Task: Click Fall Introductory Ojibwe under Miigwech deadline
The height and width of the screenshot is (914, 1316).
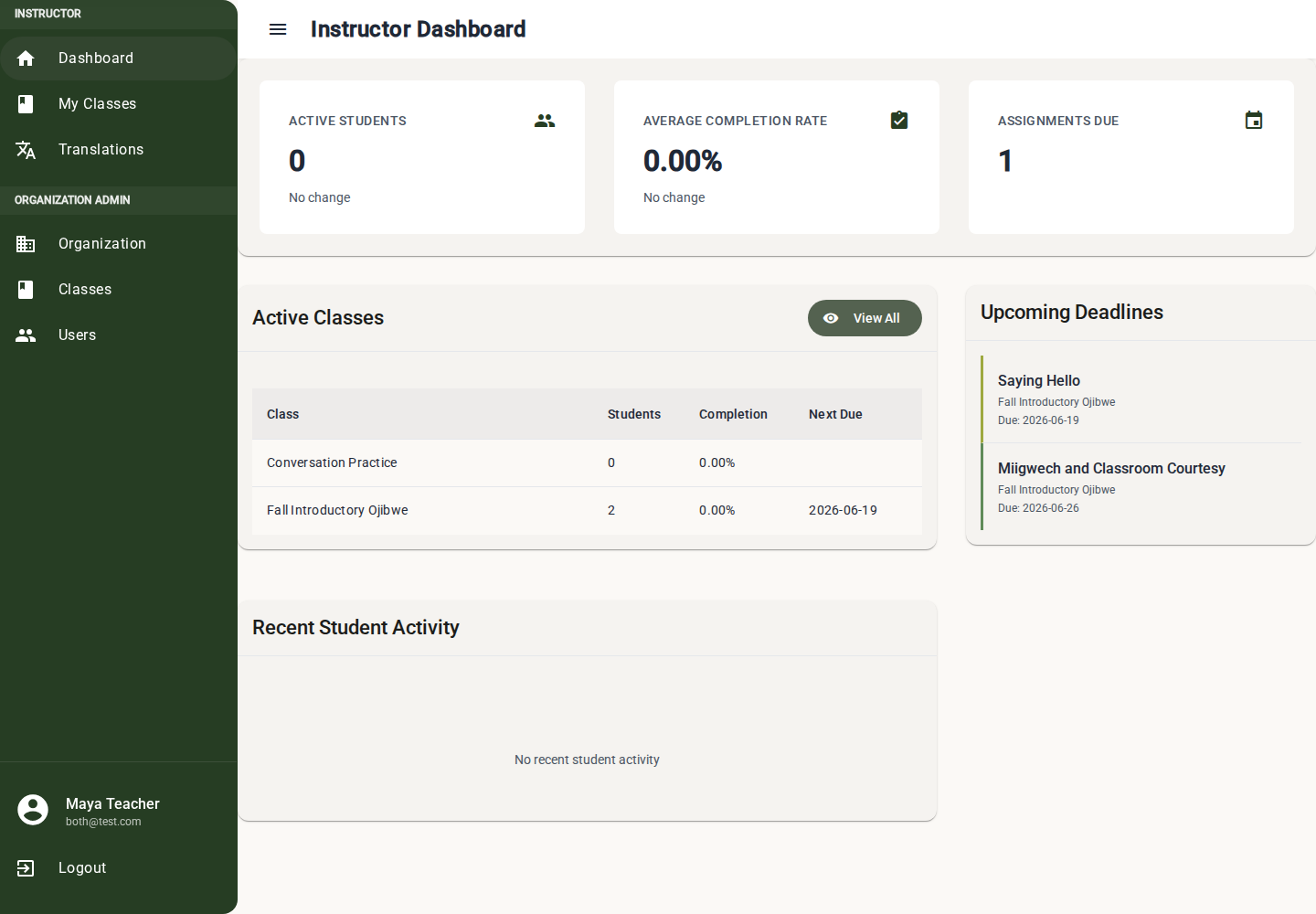Action: pos(1056,490)
